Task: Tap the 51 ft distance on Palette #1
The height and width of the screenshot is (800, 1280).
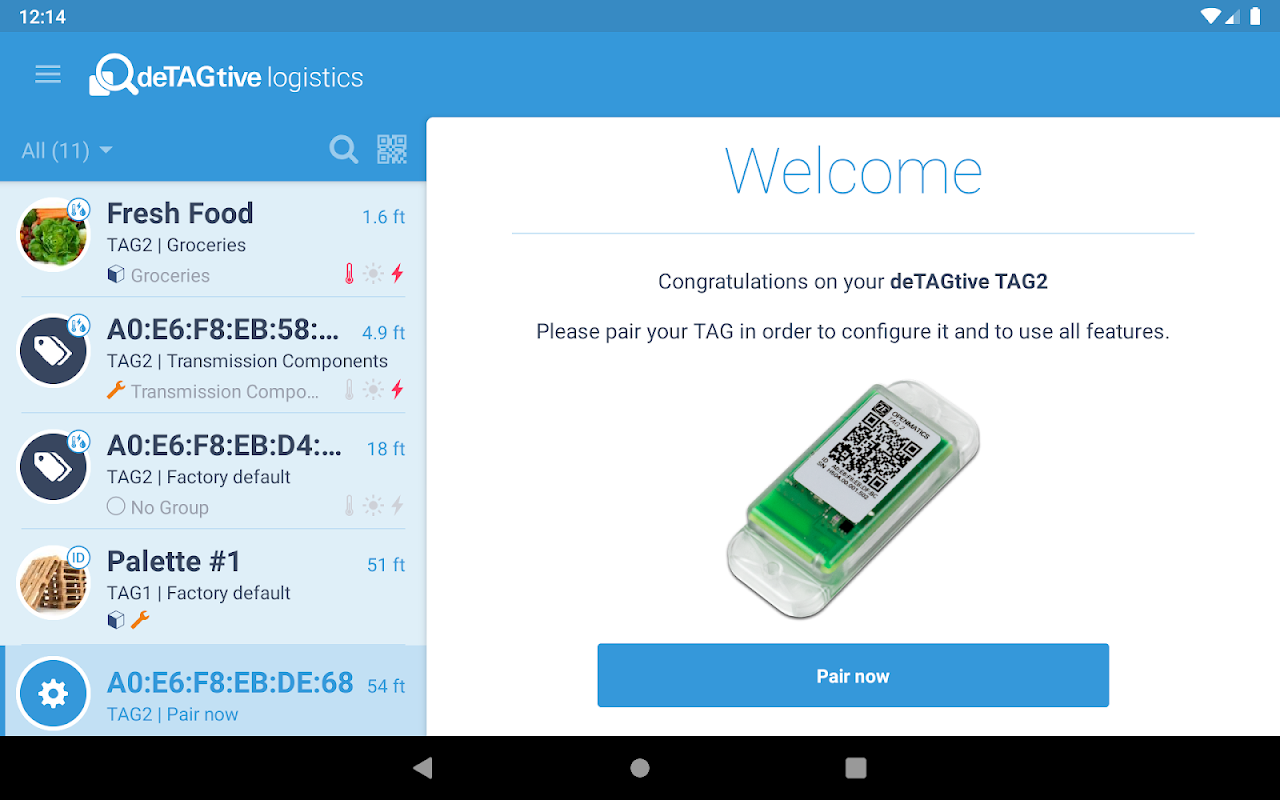Action: tap(386, 565)
